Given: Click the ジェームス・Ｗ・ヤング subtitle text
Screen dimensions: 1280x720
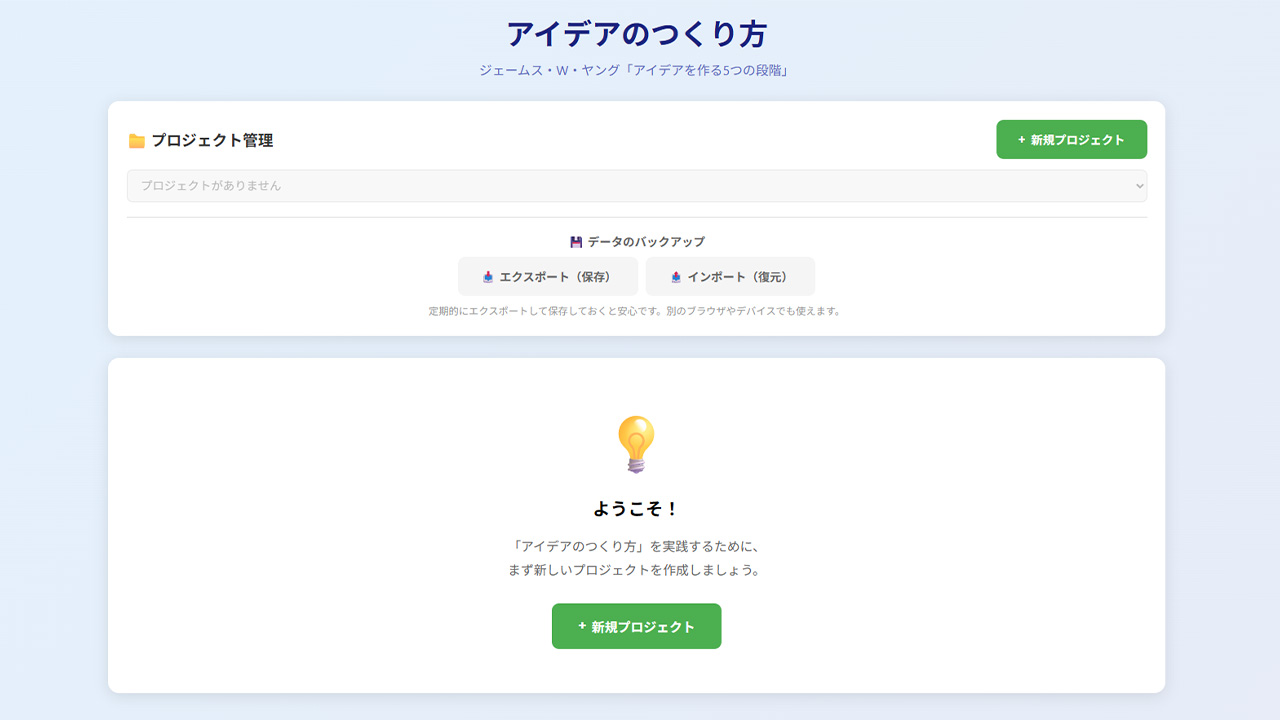Looking at the screenshot, I should [x=639, y=68].
